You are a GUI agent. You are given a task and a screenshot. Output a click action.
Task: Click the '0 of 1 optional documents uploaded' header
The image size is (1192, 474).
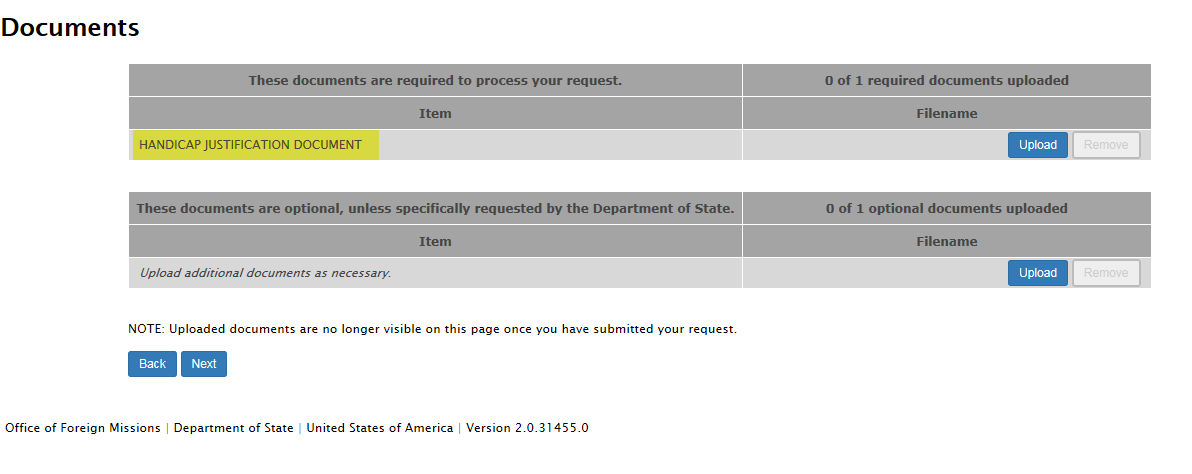(x=946, y=208)
